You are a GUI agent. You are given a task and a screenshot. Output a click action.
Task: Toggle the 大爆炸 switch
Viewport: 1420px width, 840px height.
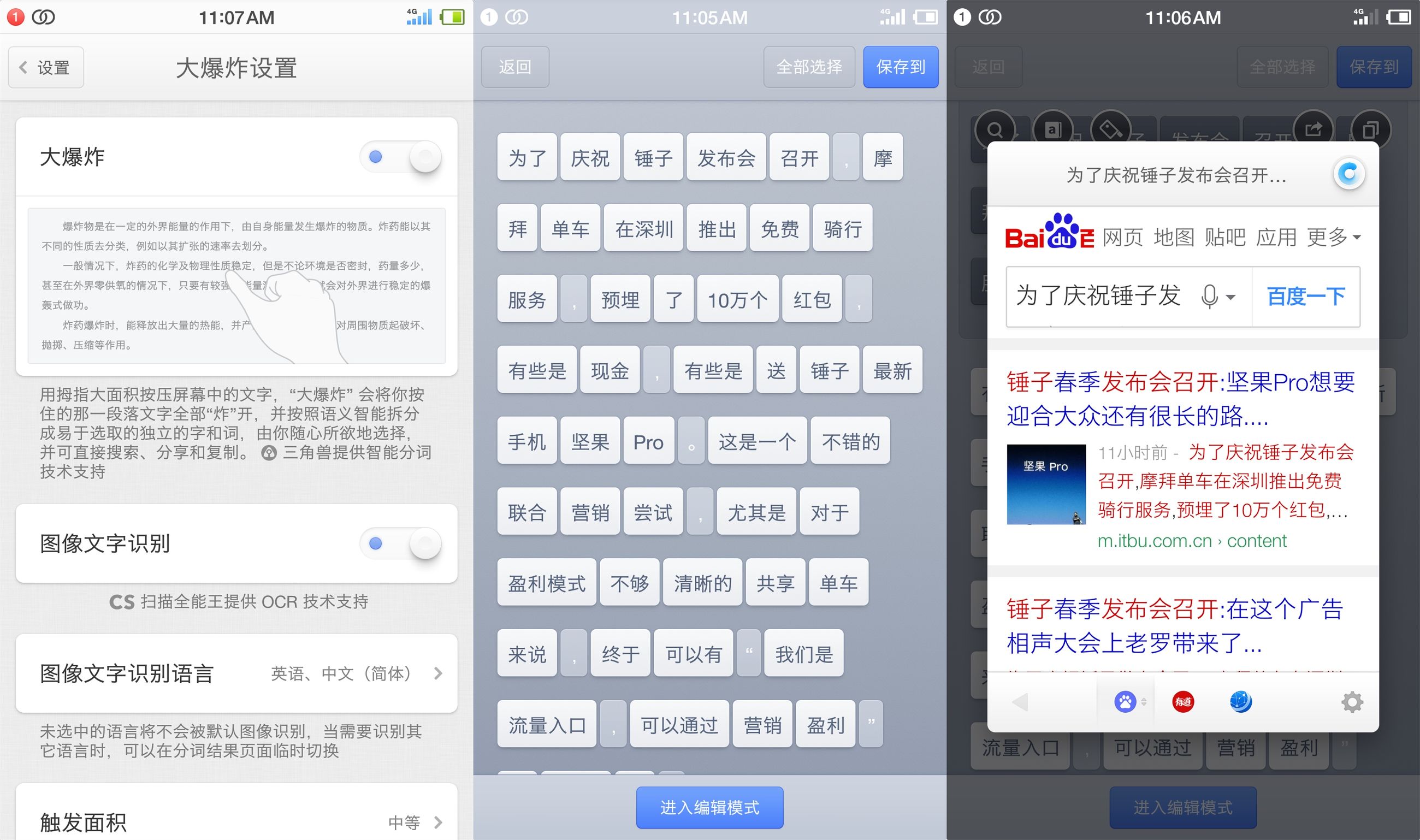coord(401,157)
